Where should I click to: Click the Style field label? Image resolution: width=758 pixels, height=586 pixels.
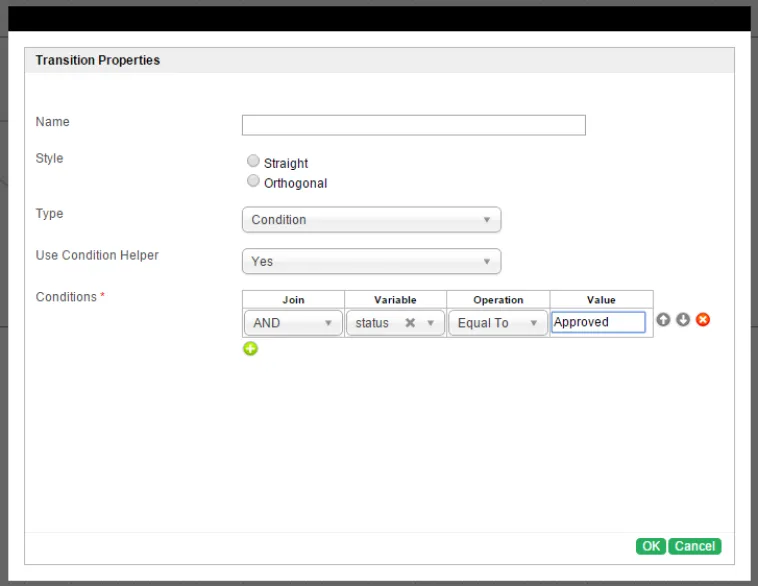coord(49,159)
